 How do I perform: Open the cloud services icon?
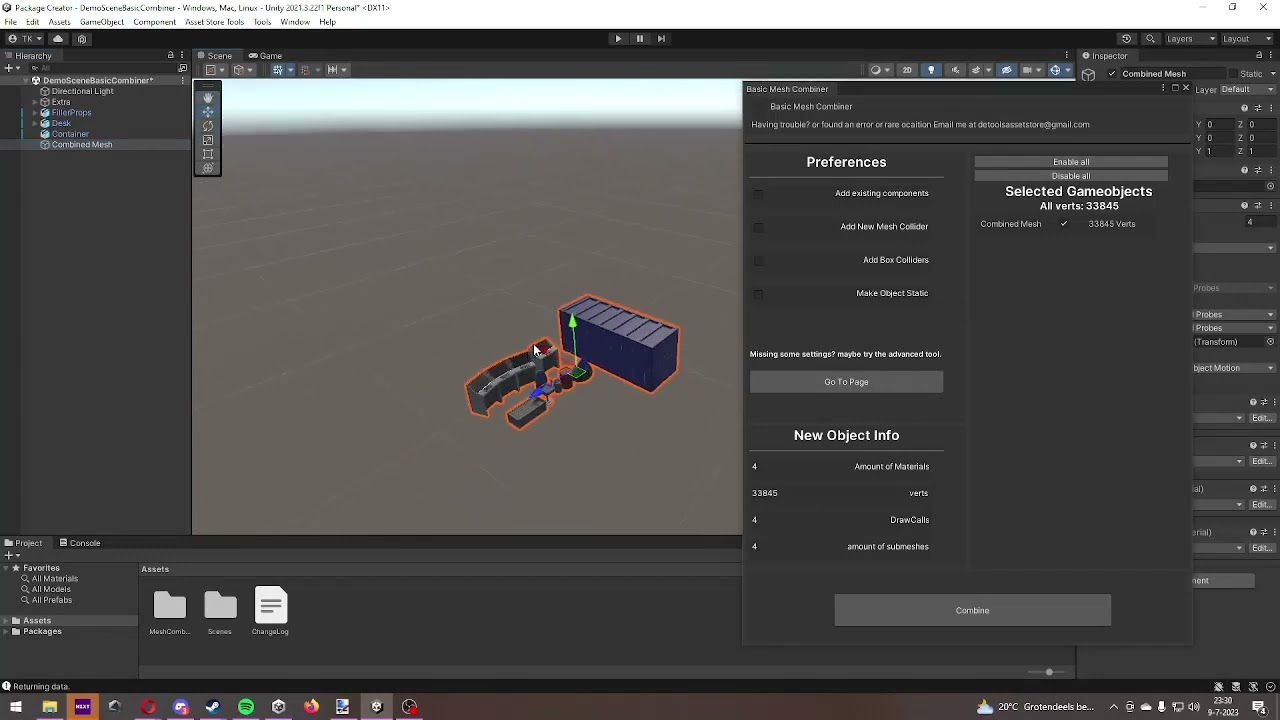point(58,39)
